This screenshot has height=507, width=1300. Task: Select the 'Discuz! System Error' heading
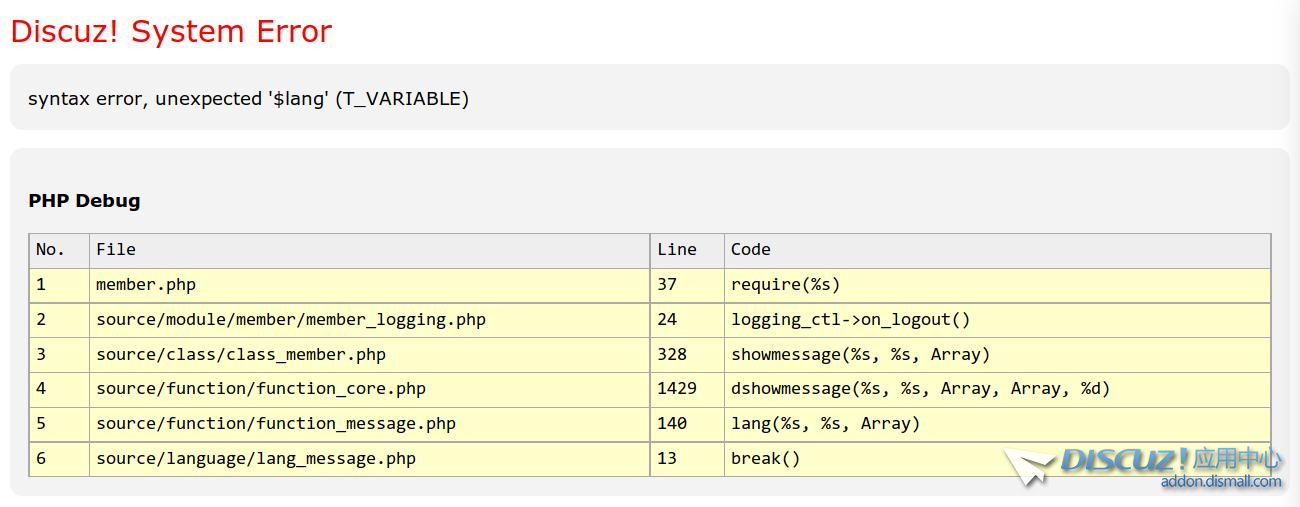pyautogui.click(x=171, y=32)
